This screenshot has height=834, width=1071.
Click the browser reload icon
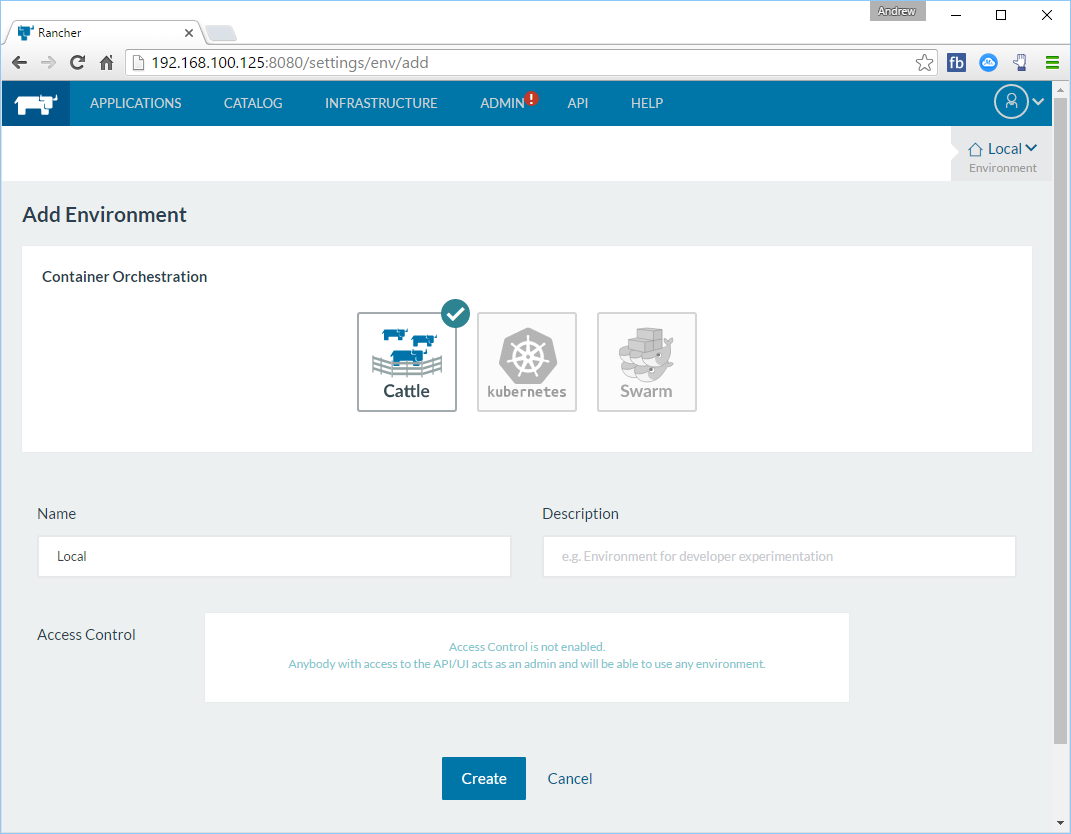pos(77,63)
